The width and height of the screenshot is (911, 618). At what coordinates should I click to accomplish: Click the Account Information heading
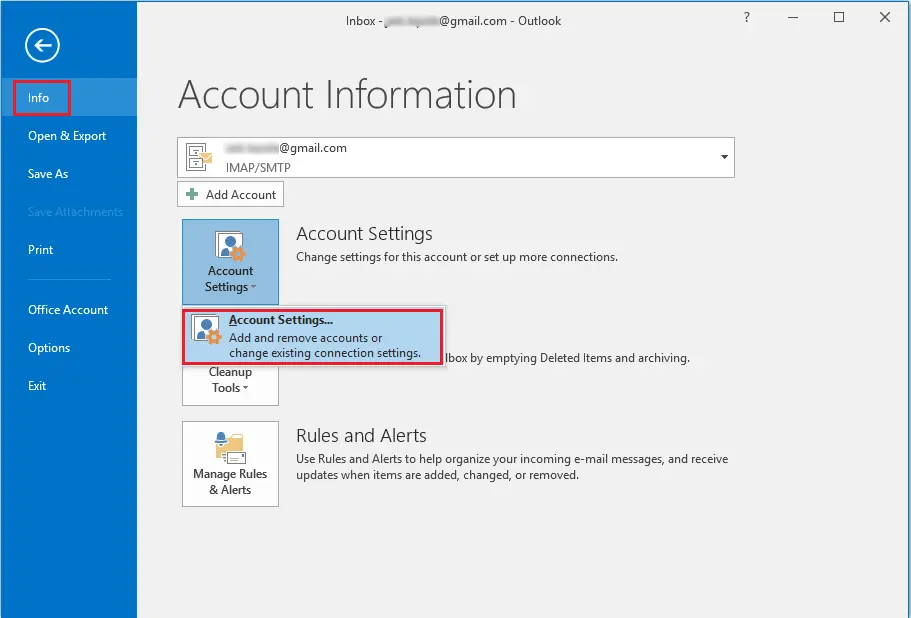[347, 95]
